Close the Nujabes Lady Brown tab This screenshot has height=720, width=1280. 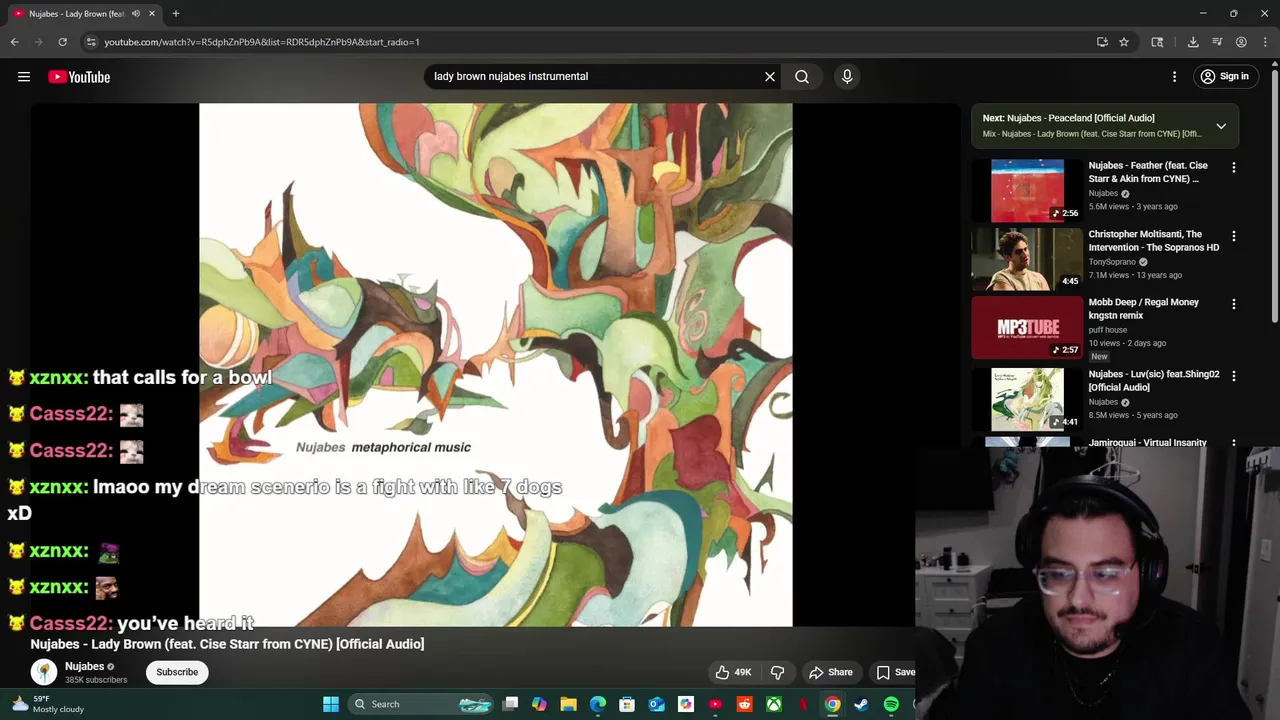(x=152, y=14)
